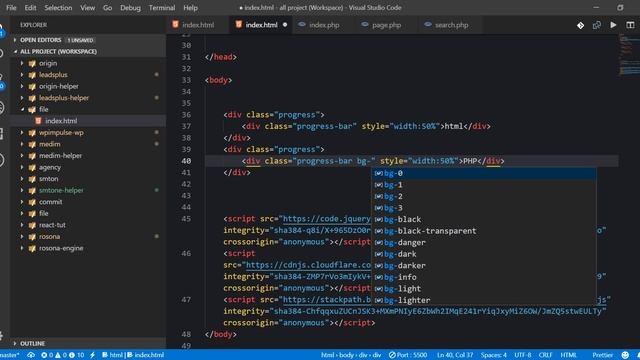Choose bg-black-transparent suggestion
This screenshot has width=640, height=360.
click(x=484, y=231)
